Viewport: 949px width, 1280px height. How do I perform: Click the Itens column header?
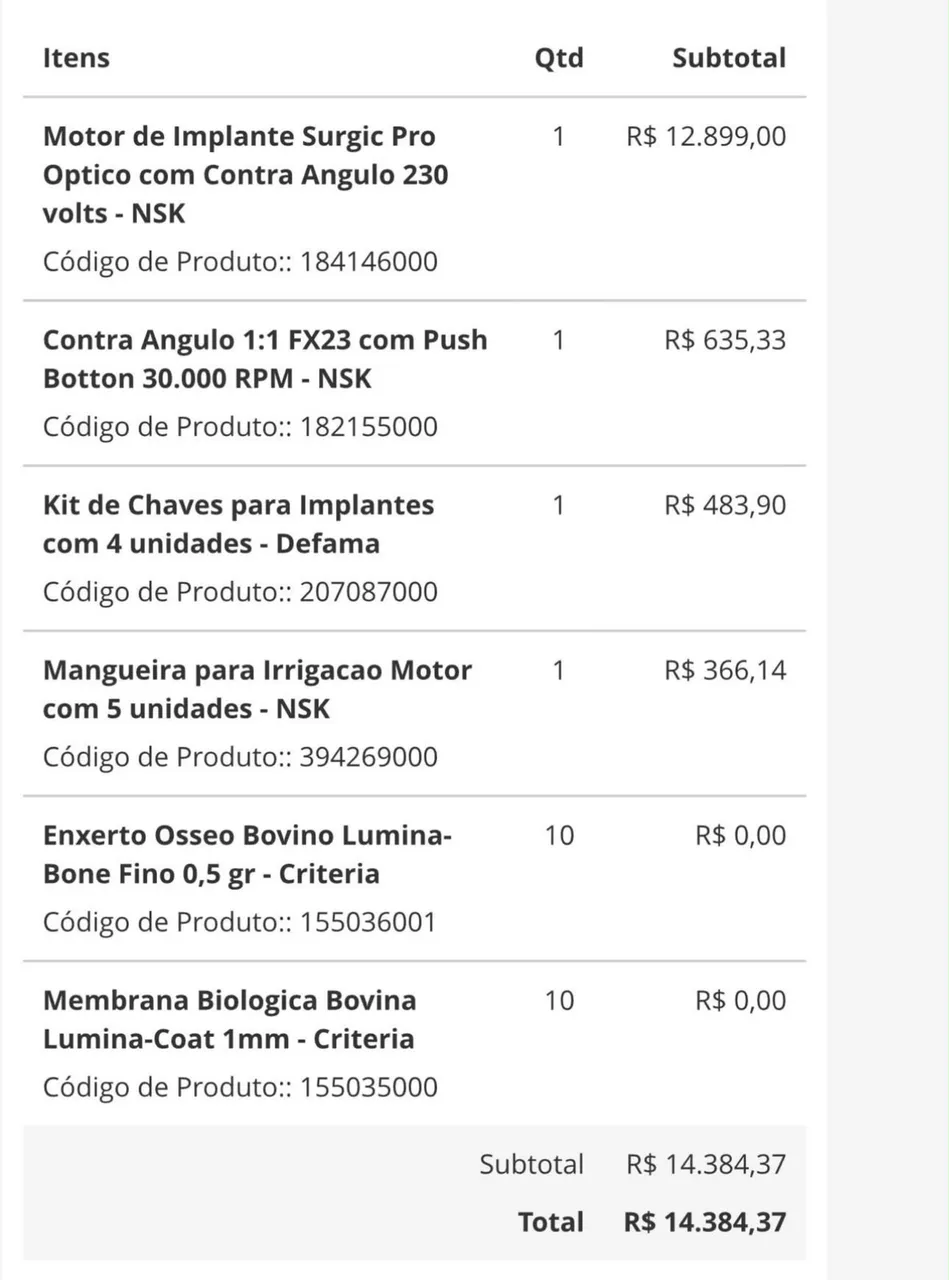[x=76, y=58]
